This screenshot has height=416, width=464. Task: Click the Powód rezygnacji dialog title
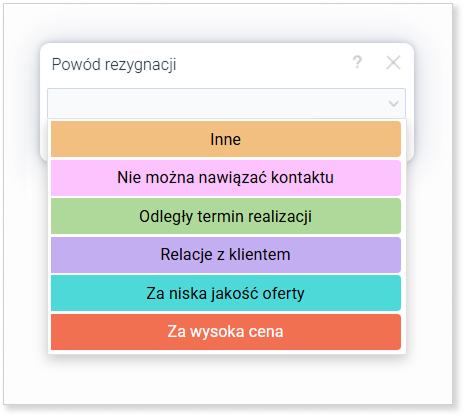coord(114,65)
